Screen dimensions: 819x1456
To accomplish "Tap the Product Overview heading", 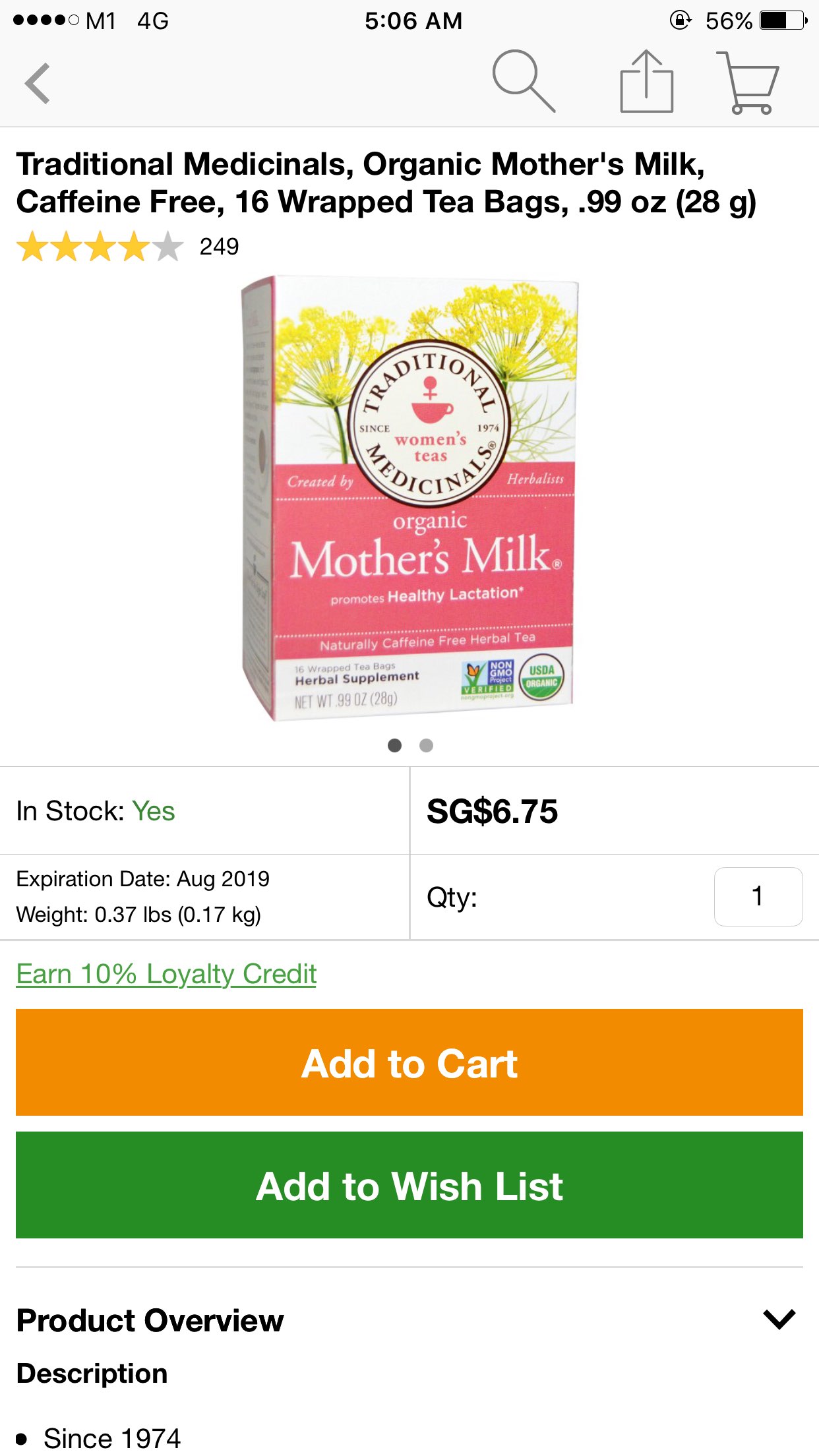I will [x=150, y=1320].
